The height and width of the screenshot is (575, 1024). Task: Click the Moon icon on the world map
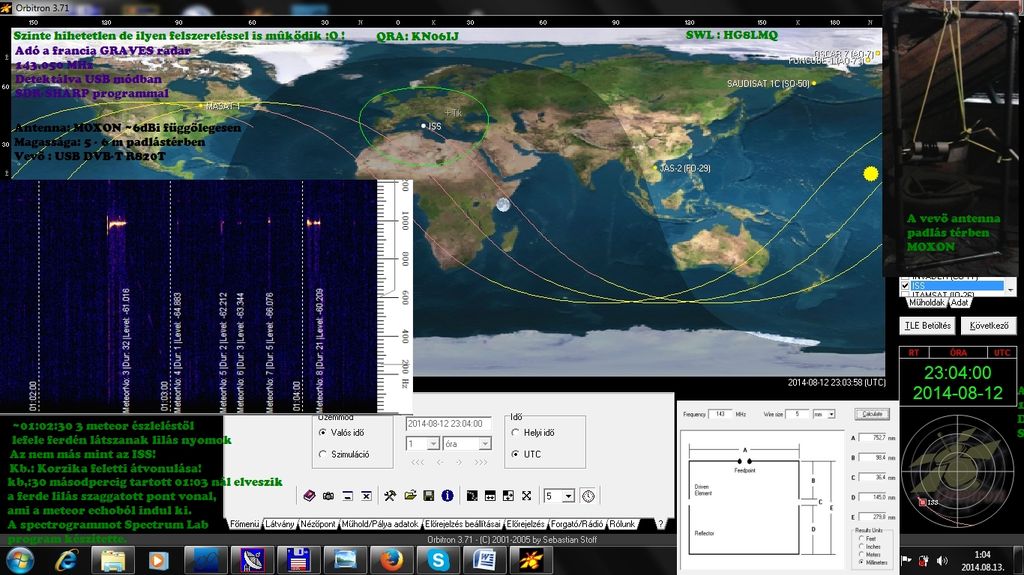click(503, 205)
